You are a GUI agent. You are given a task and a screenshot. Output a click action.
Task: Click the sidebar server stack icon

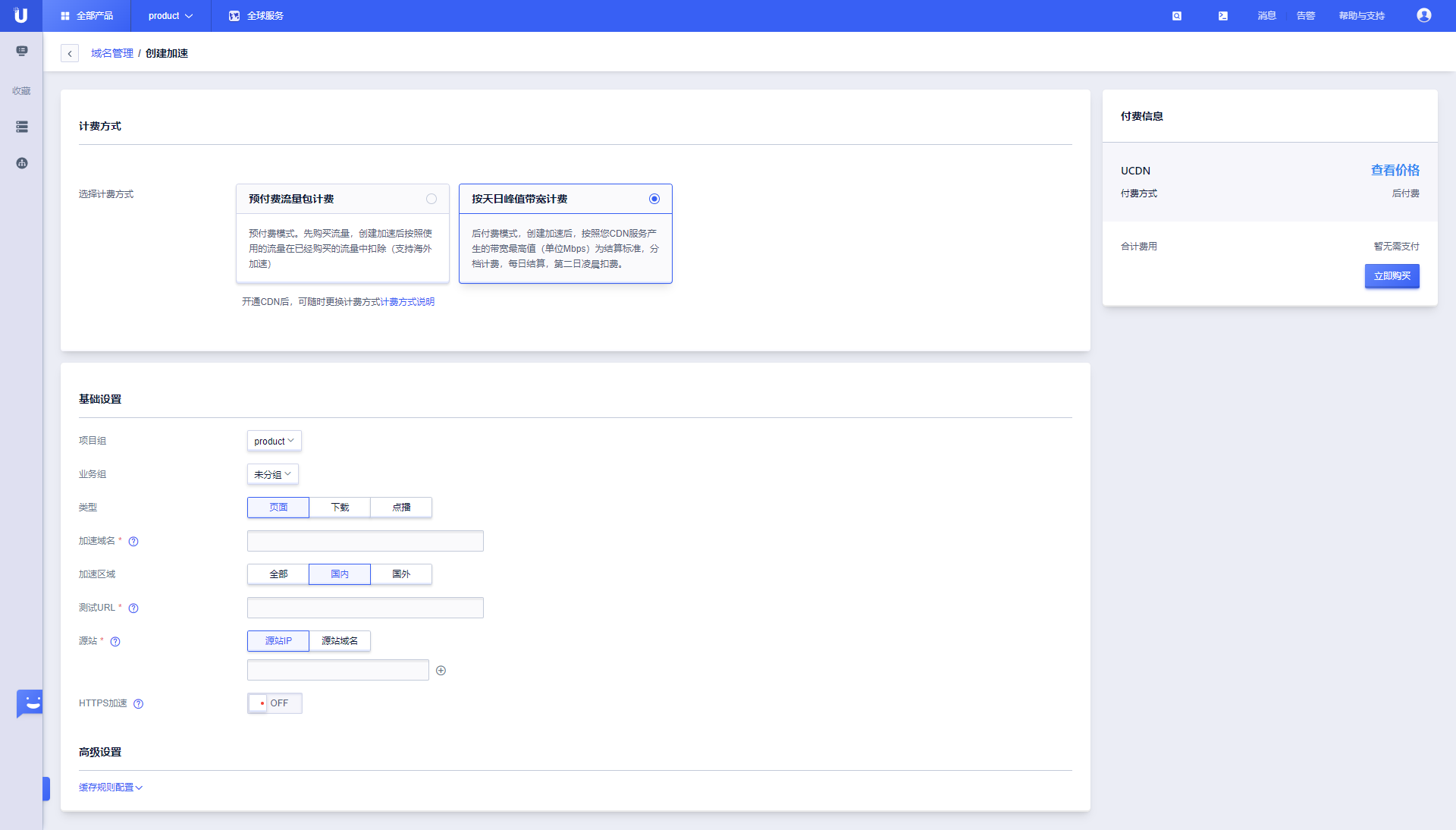(x=22, y=127)
